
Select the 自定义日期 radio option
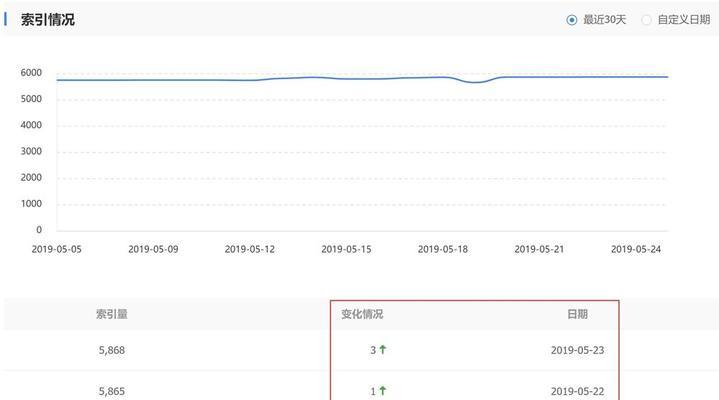pos(646,20)
